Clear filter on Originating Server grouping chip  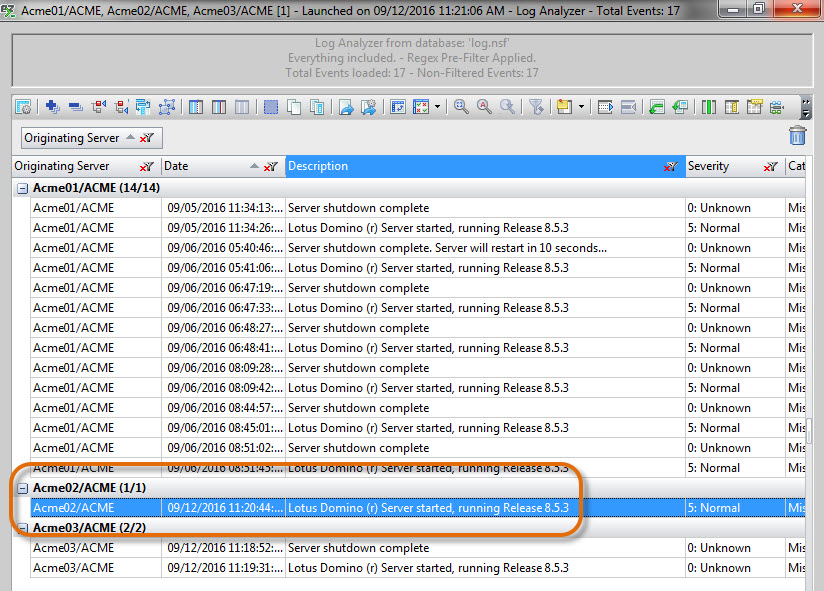coord(147,138)
